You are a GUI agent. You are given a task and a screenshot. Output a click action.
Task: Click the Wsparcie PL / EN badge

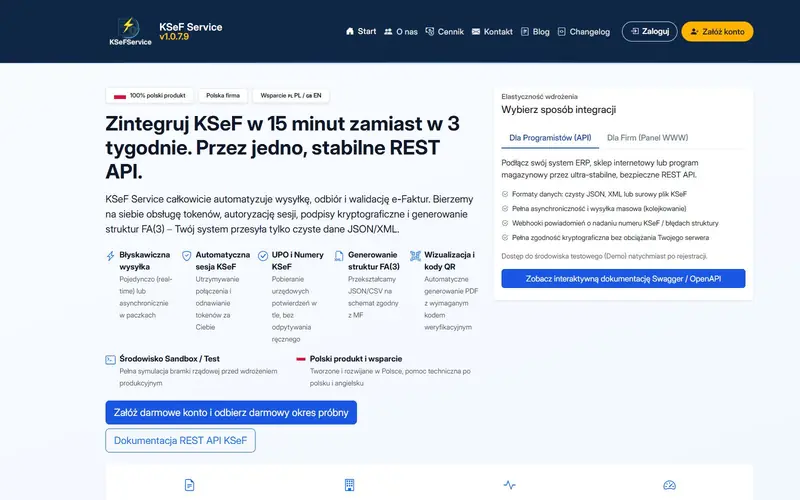(x=291, y=95)
